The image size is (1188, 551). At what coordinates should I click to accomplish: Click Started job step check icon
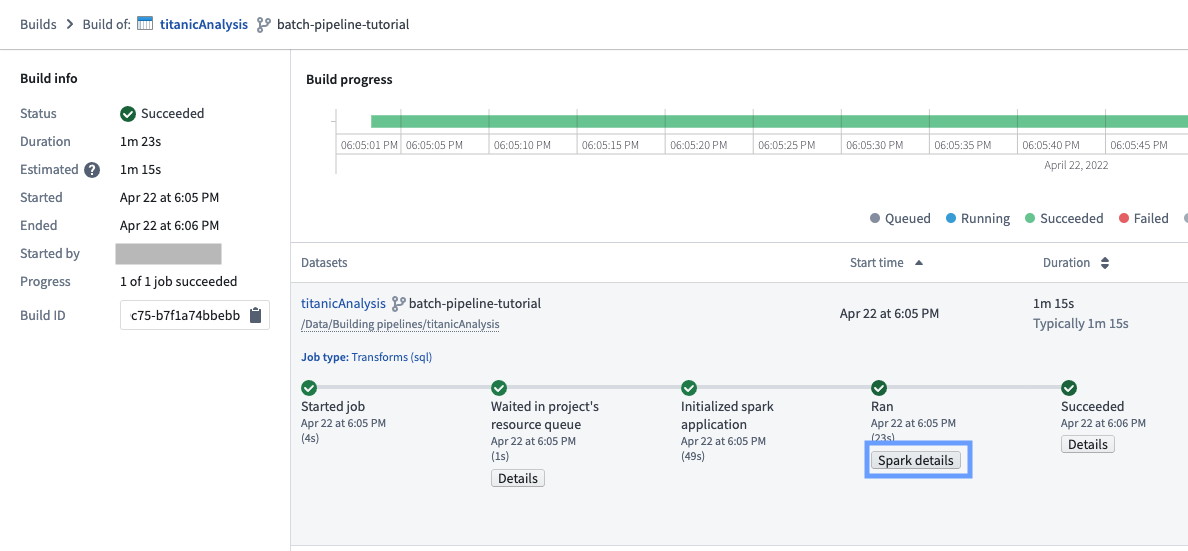tap(309, 388)
